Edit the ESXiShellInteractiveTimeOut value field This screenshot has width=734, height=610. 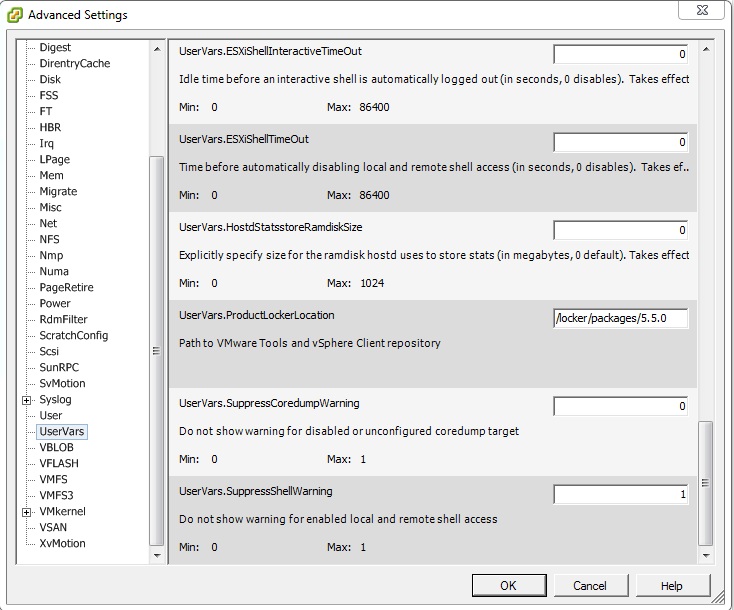(x=620, y=55)
